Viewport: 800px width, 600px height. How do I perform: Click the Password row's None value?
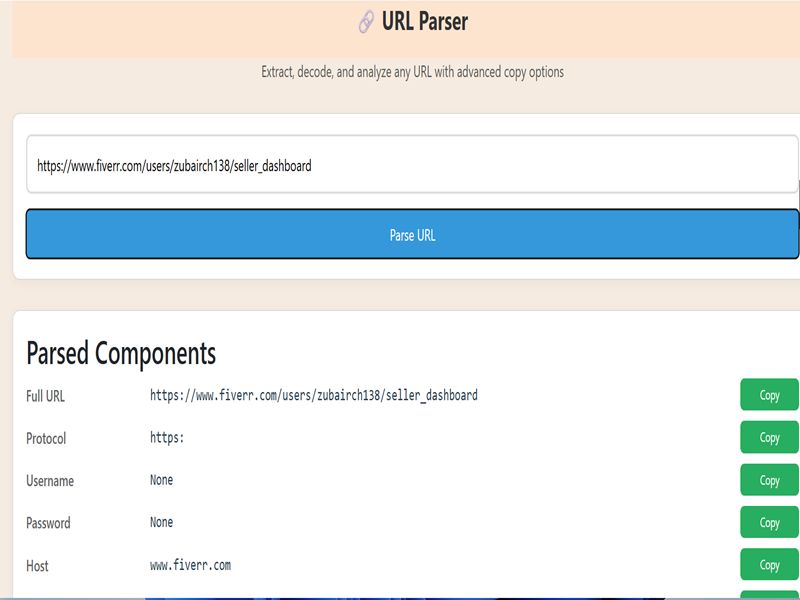click(161, 522)
